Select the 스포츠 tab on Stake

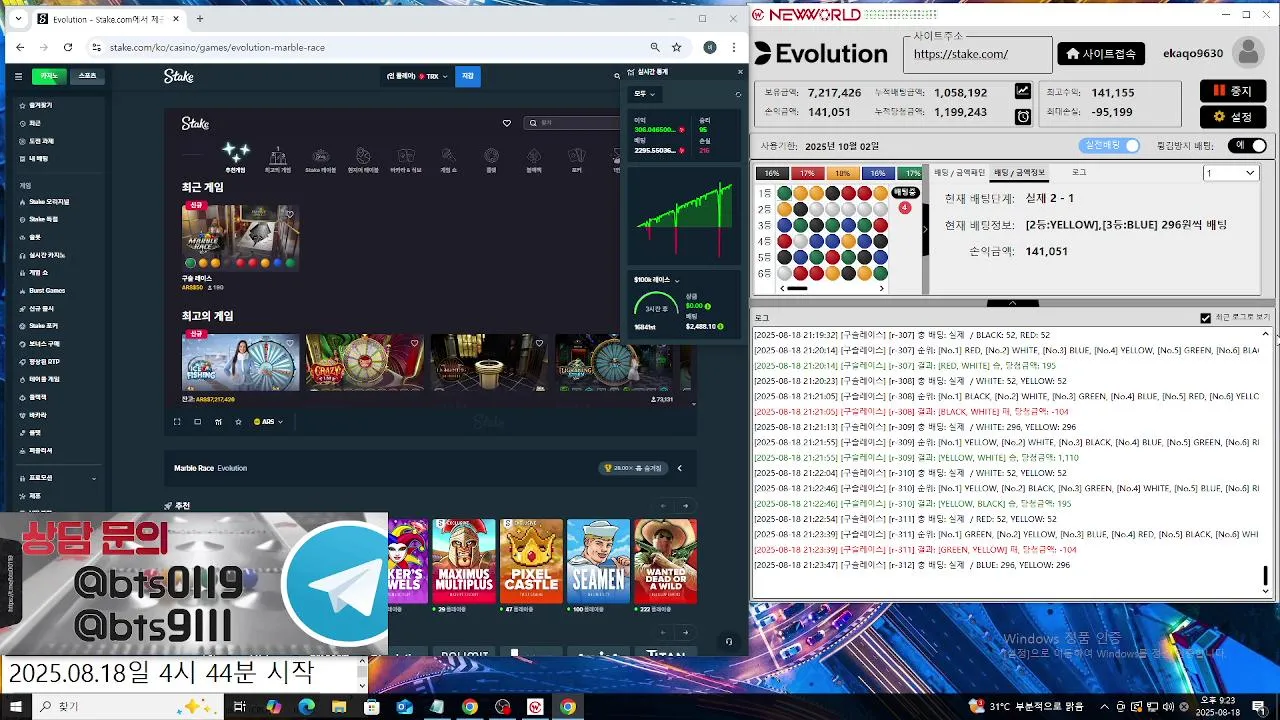(87, 76)
